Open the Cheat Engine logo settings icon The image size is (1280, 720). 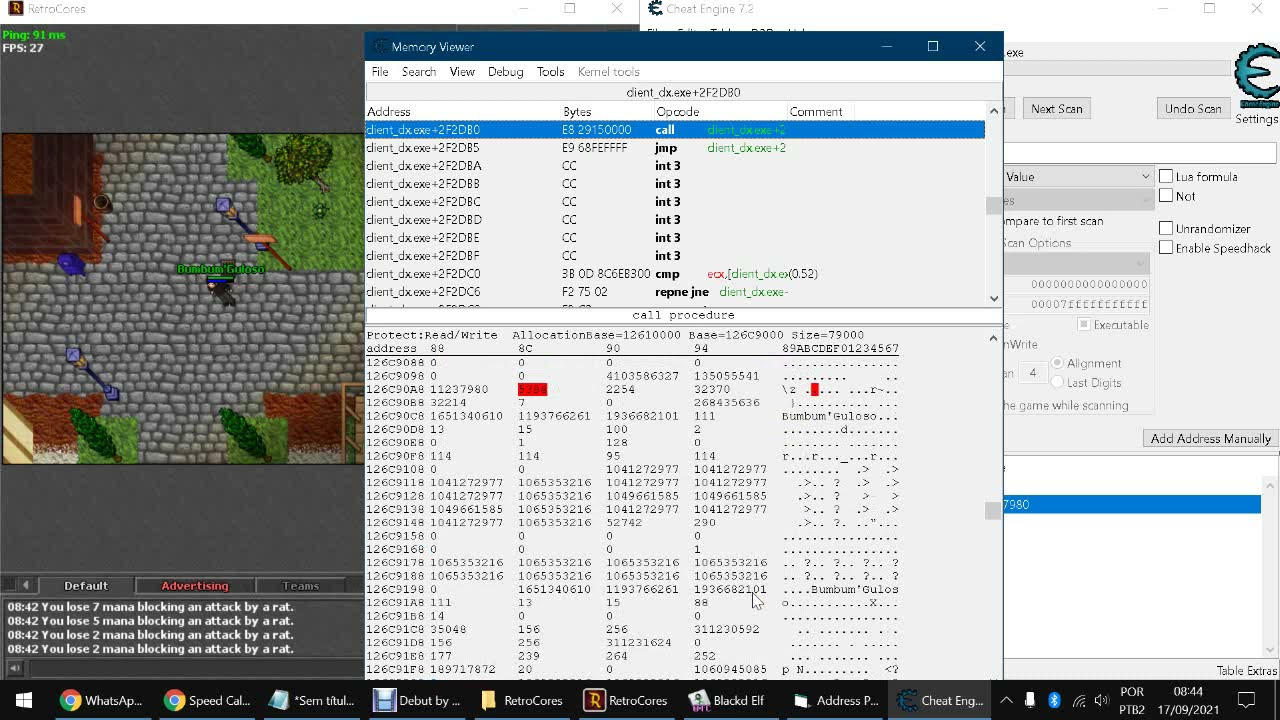click(x=1257, y=78)
